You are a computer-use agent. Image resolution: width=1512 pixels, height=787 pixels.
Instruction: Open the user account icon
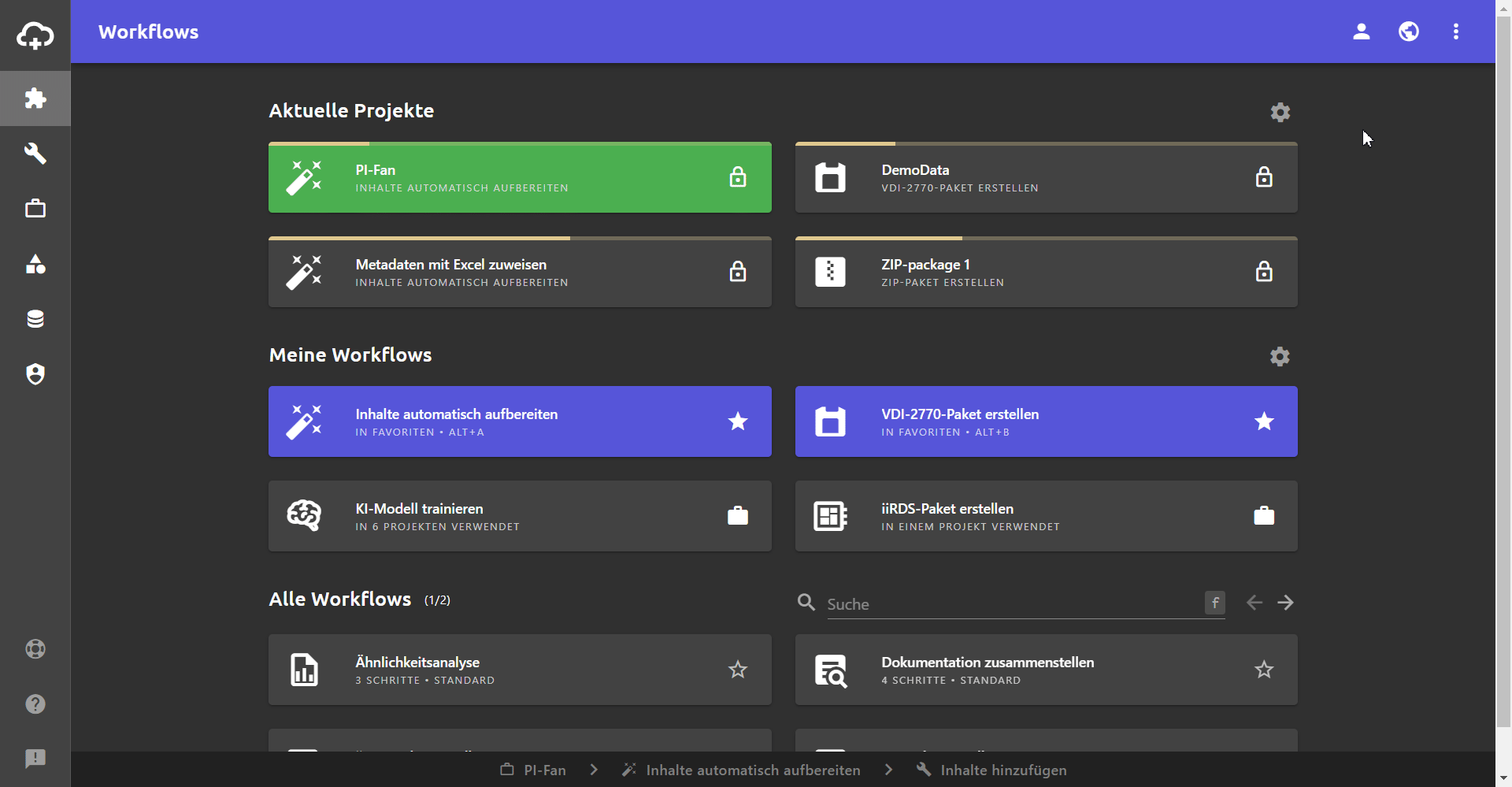tap(1362, 32)
